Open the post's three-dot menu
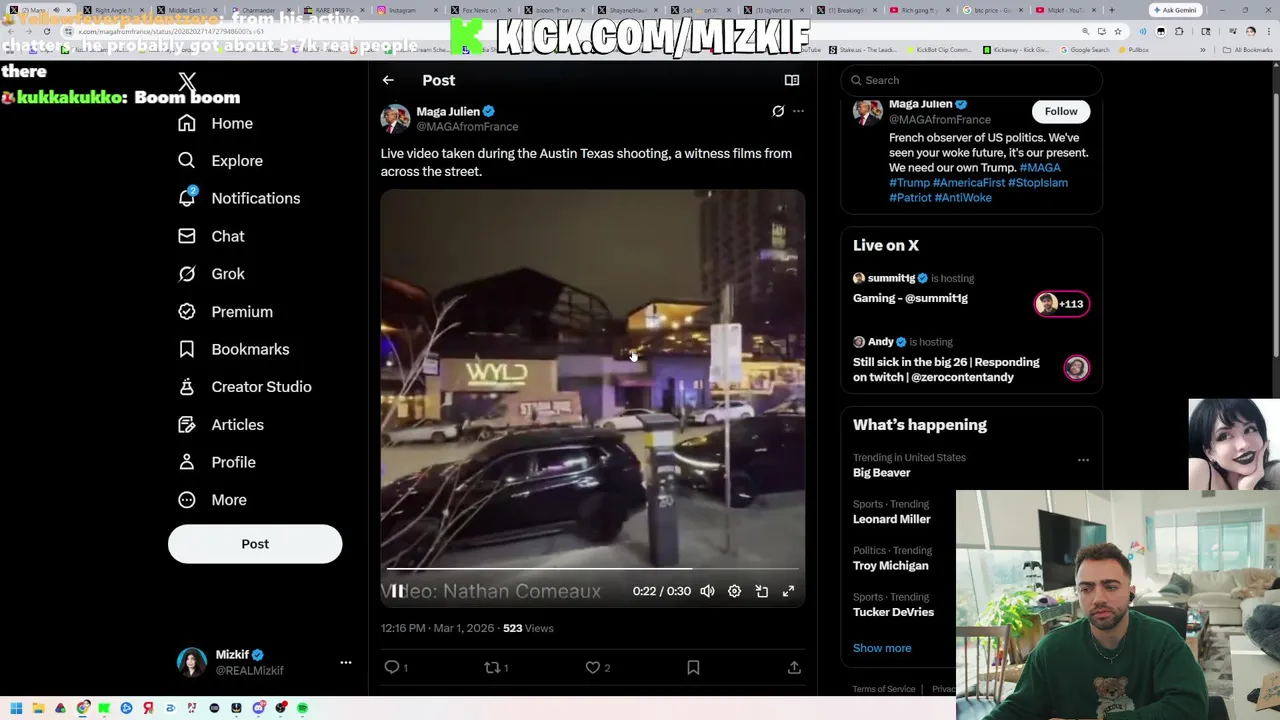The height and width of the screenshot is (720, 1280). click(798, 111)
